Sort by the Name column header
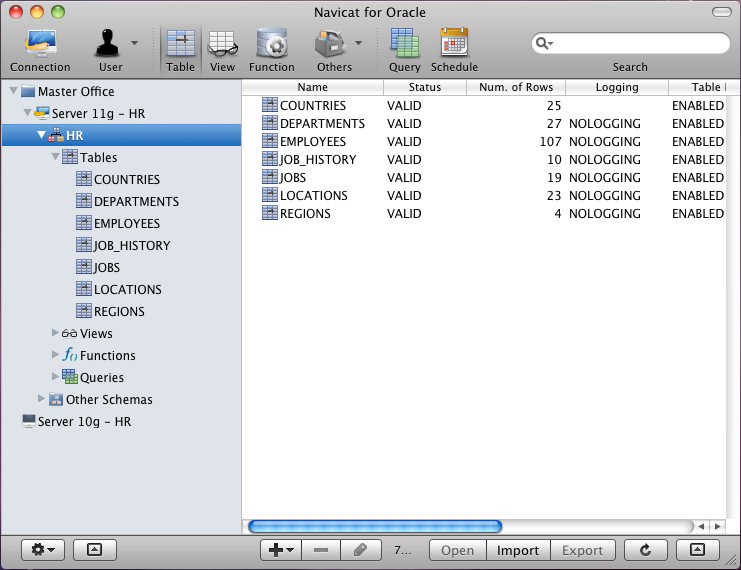 [312, 87]
